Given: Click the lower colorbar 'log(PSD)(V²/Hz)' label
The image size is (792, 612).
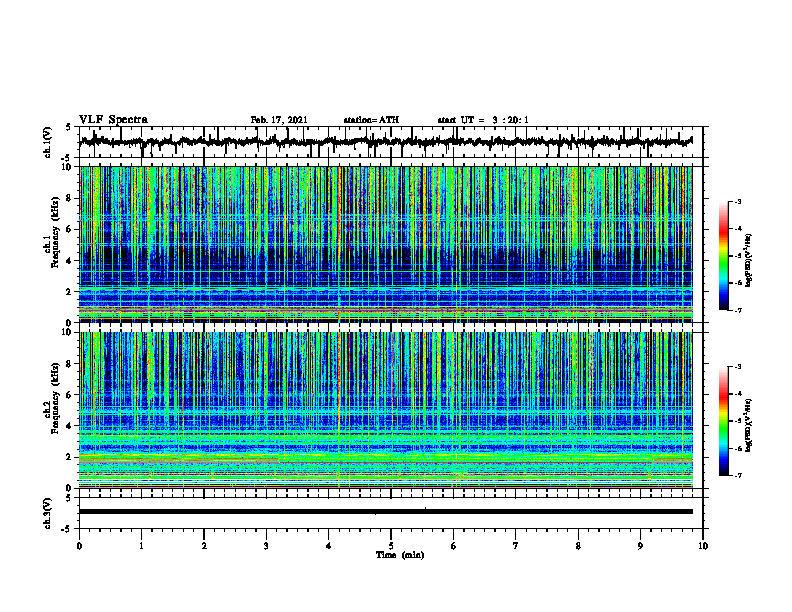Looking at the screenshot, I should click(x=749, y=425).
